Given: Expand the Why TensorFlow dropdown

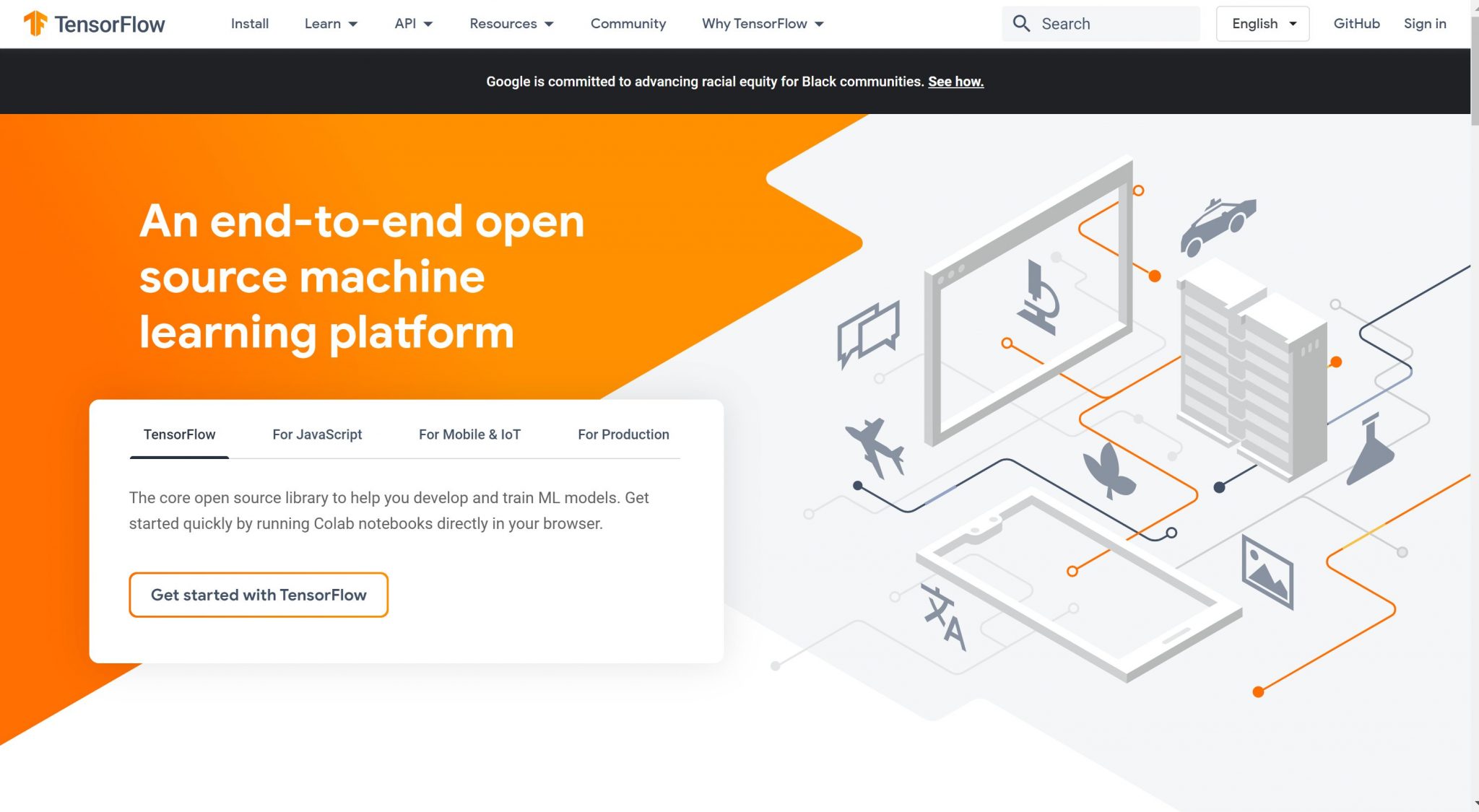Looking at the screenshot, I should coord(763,24).
